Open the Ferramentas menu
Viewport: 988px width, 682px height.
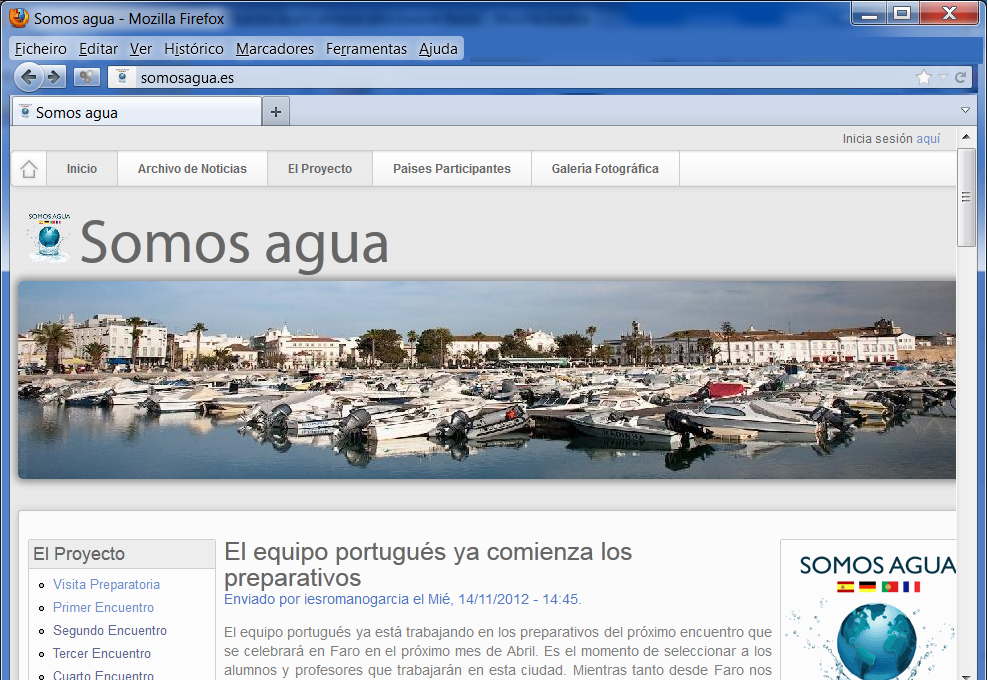click(366, 48)
